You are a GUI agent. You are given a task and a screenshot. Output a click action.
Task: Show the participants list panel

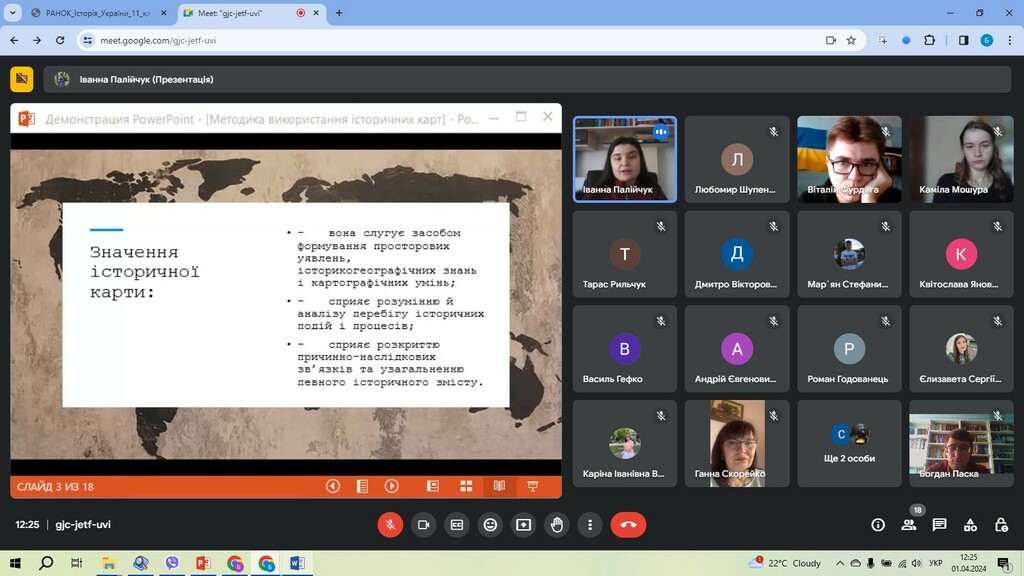click(908, 525)
